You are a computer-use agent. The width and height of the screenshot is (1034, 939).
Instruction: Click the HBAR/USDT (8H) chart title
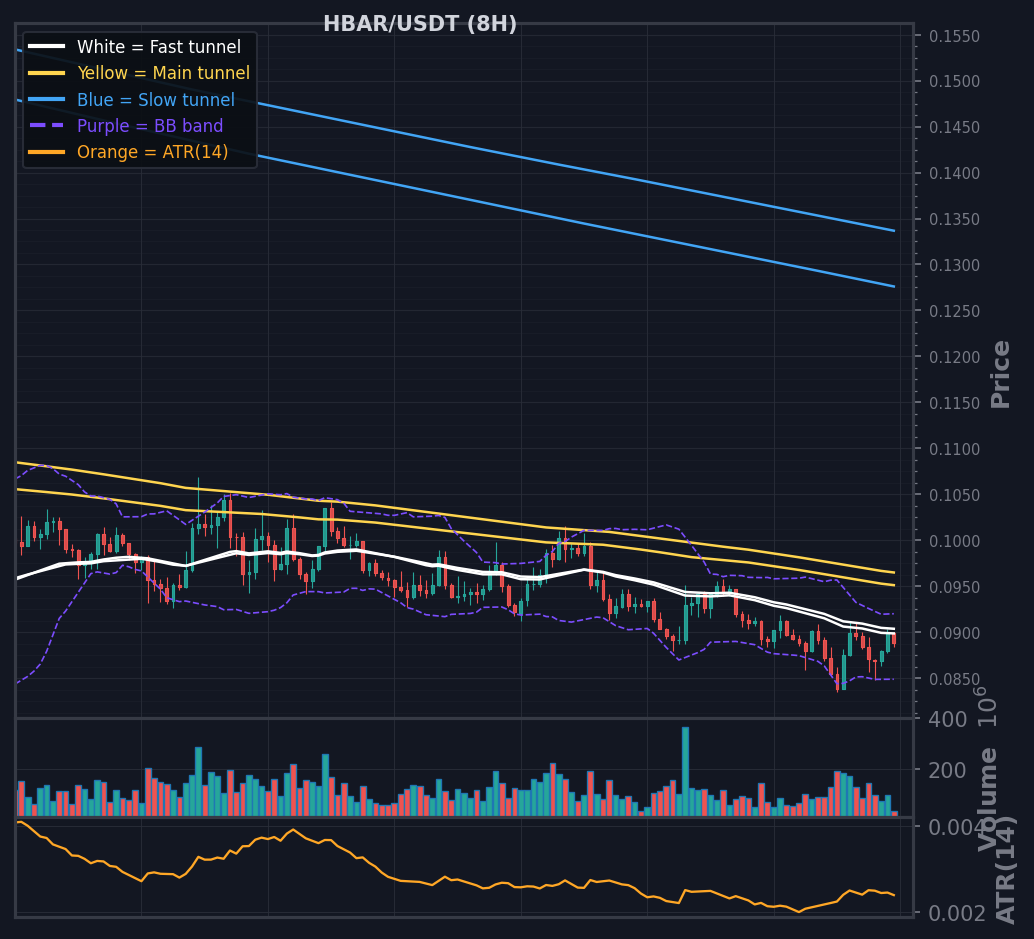[420, 24]
